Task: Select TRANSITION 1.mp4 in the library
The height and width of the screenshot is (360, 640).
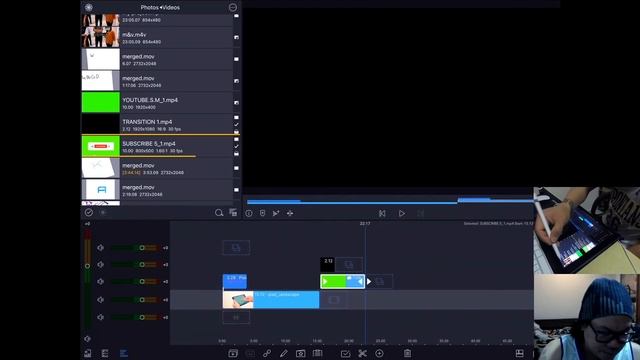Action: [157, 124]
